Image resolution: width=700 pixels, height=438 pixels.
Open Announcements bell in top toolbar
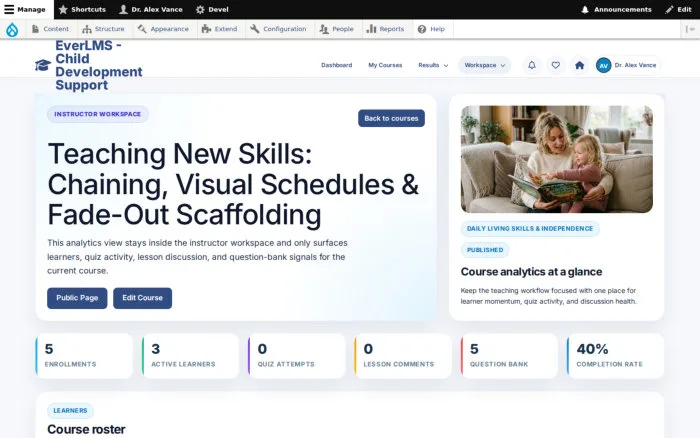[x=616, y=9]
